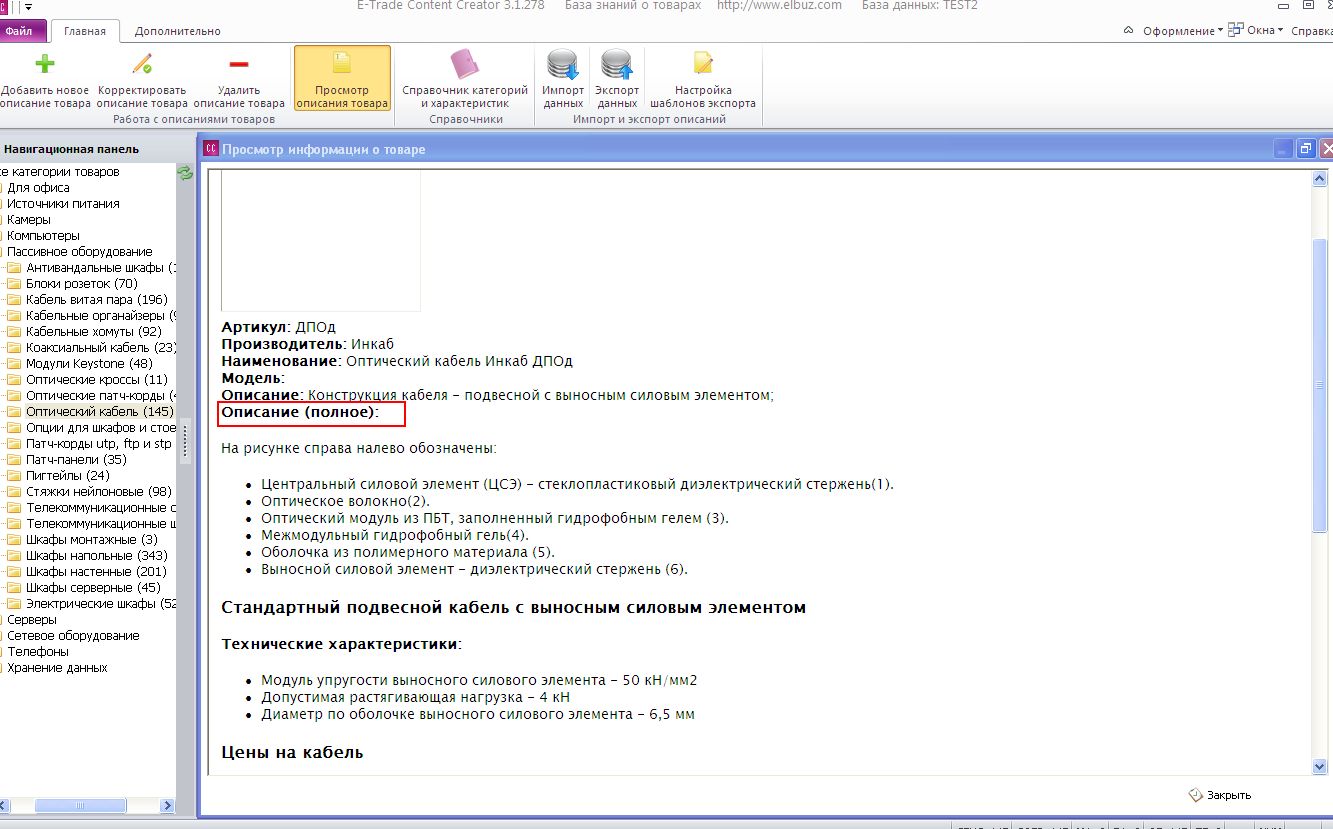Screen dimensions: 1333x829
Task: Select Сетевое оборудование category
Action: (73, 636)
